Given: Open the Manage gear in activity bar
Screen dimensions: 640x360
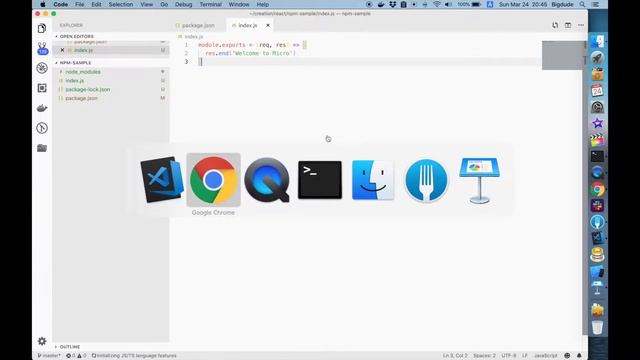Looking at the screenshot, I should [42, 341].
